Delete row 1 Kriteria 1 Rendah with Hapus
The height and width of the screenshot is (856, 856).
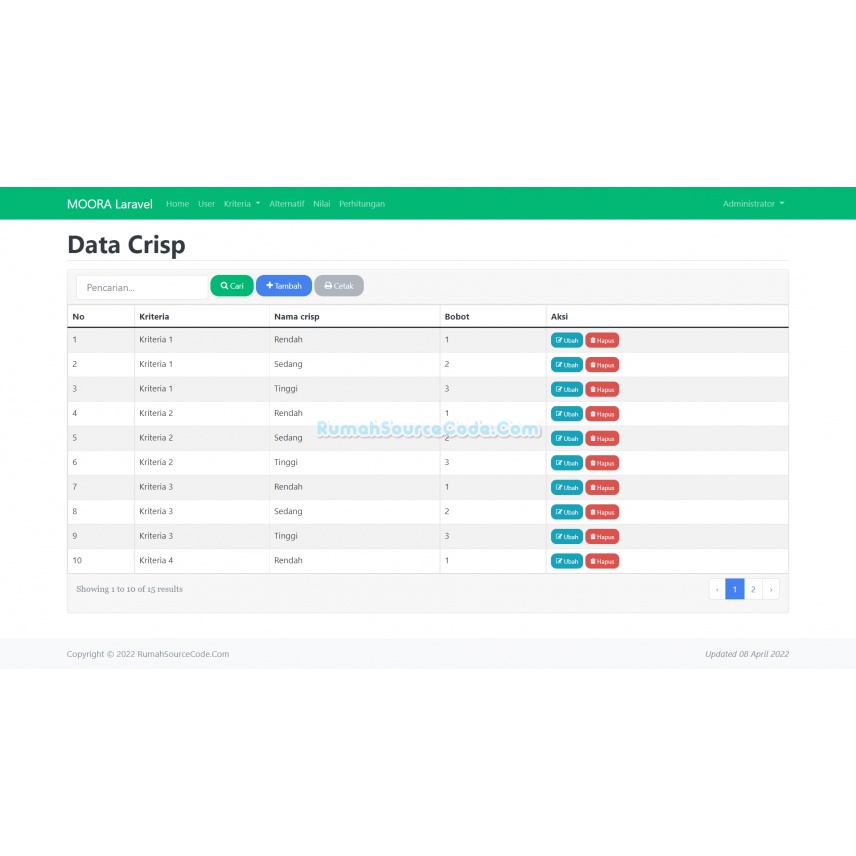coord(602,340)
